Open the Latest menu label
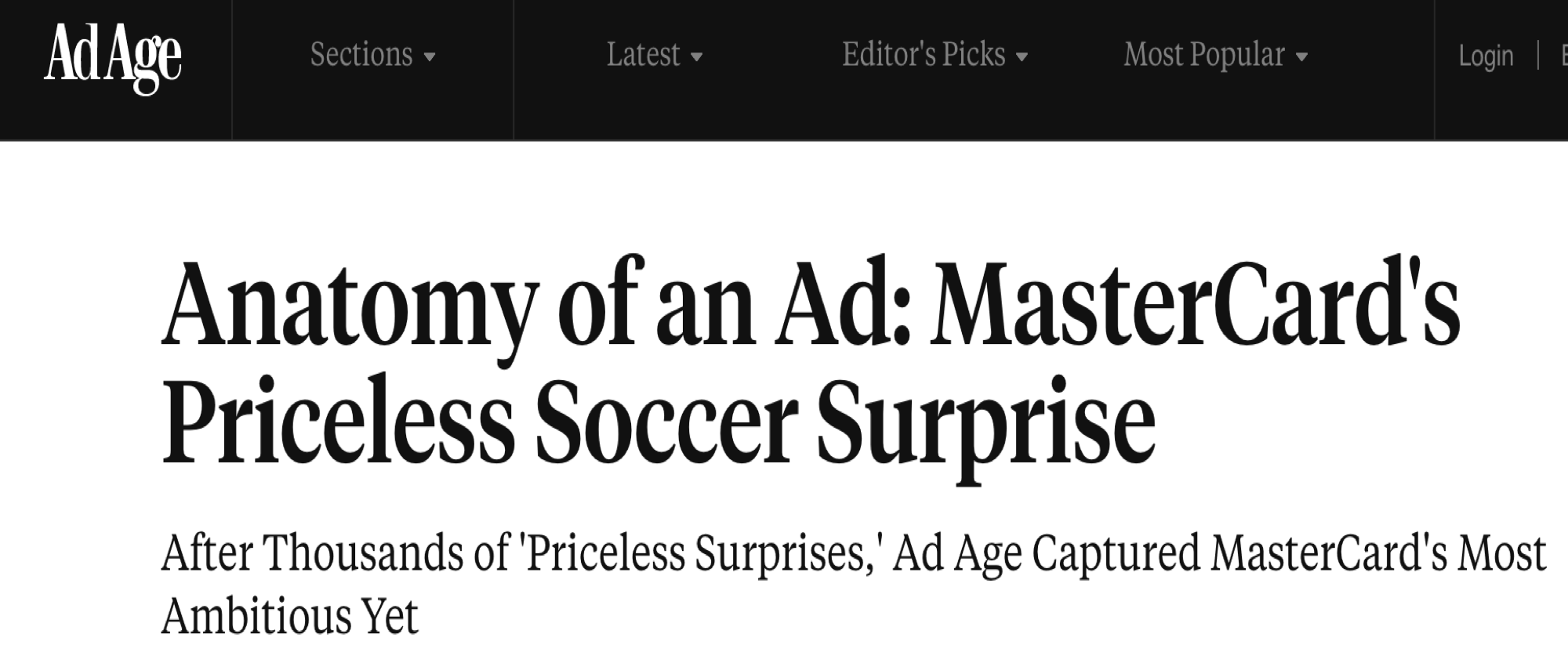This screenshot has height=663, width=1568. 643,55
